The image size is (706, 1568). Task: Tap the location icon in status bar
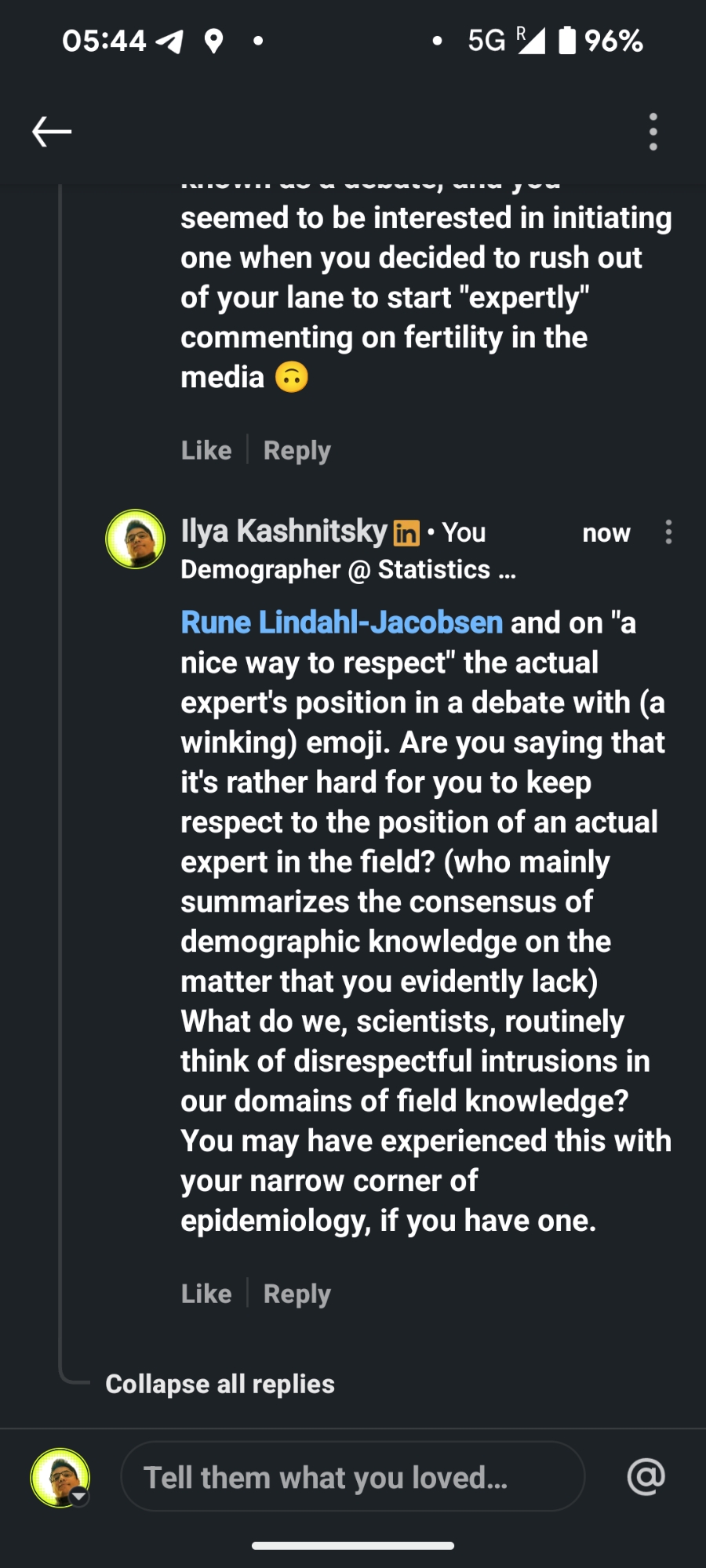click(x=213, y=41)
